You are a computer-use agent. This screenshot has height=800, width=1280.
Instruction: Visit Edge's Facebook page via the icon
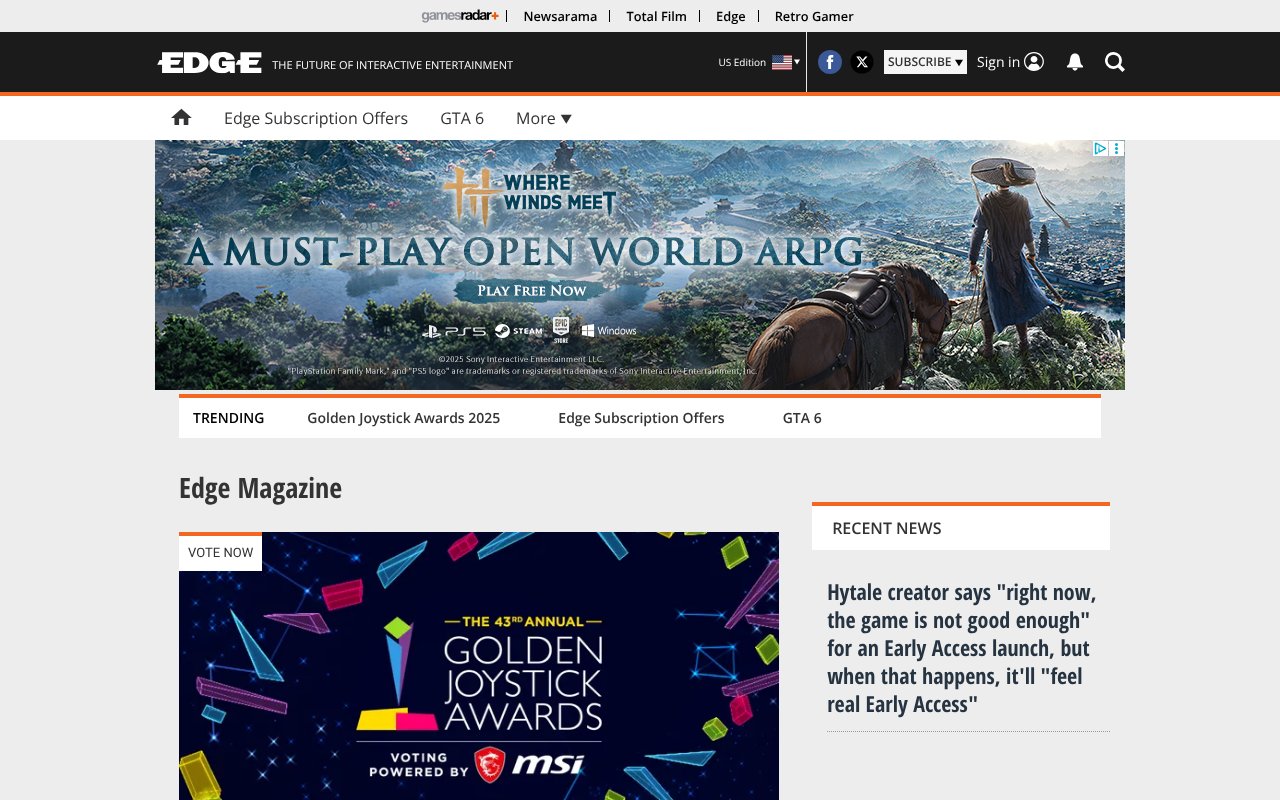(x=830, y=62)
